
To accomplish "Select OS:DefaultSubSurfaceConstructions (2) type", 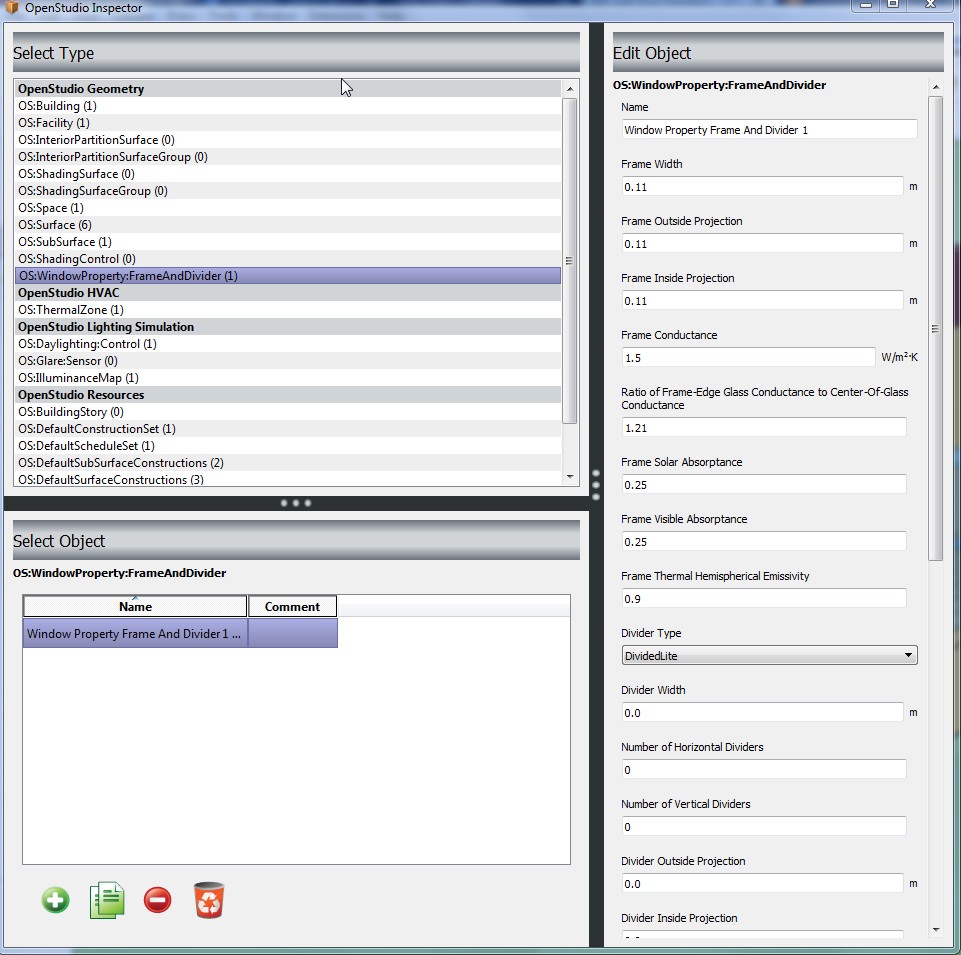I will click(287, 463).
